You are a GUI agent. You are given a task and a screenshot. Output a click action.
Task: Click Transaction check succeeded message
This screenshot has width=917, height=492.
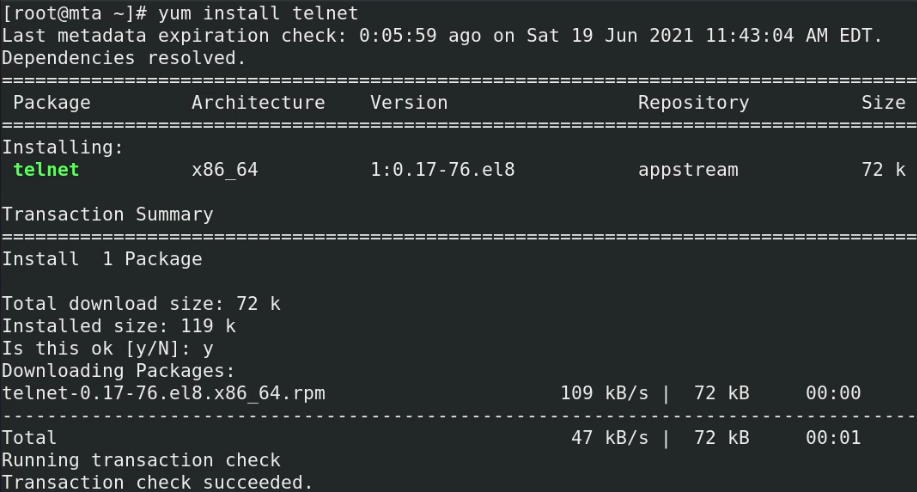coord(157,483)
